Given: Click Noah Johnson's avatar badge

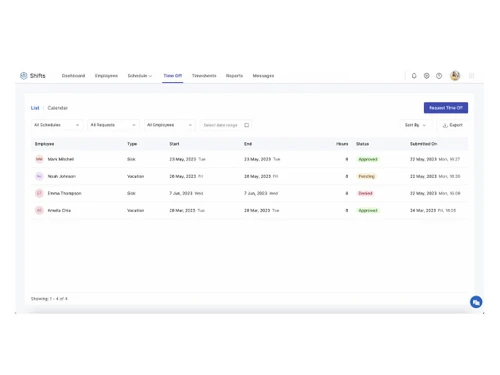Looking at the screenshot, I should (39, 176).
